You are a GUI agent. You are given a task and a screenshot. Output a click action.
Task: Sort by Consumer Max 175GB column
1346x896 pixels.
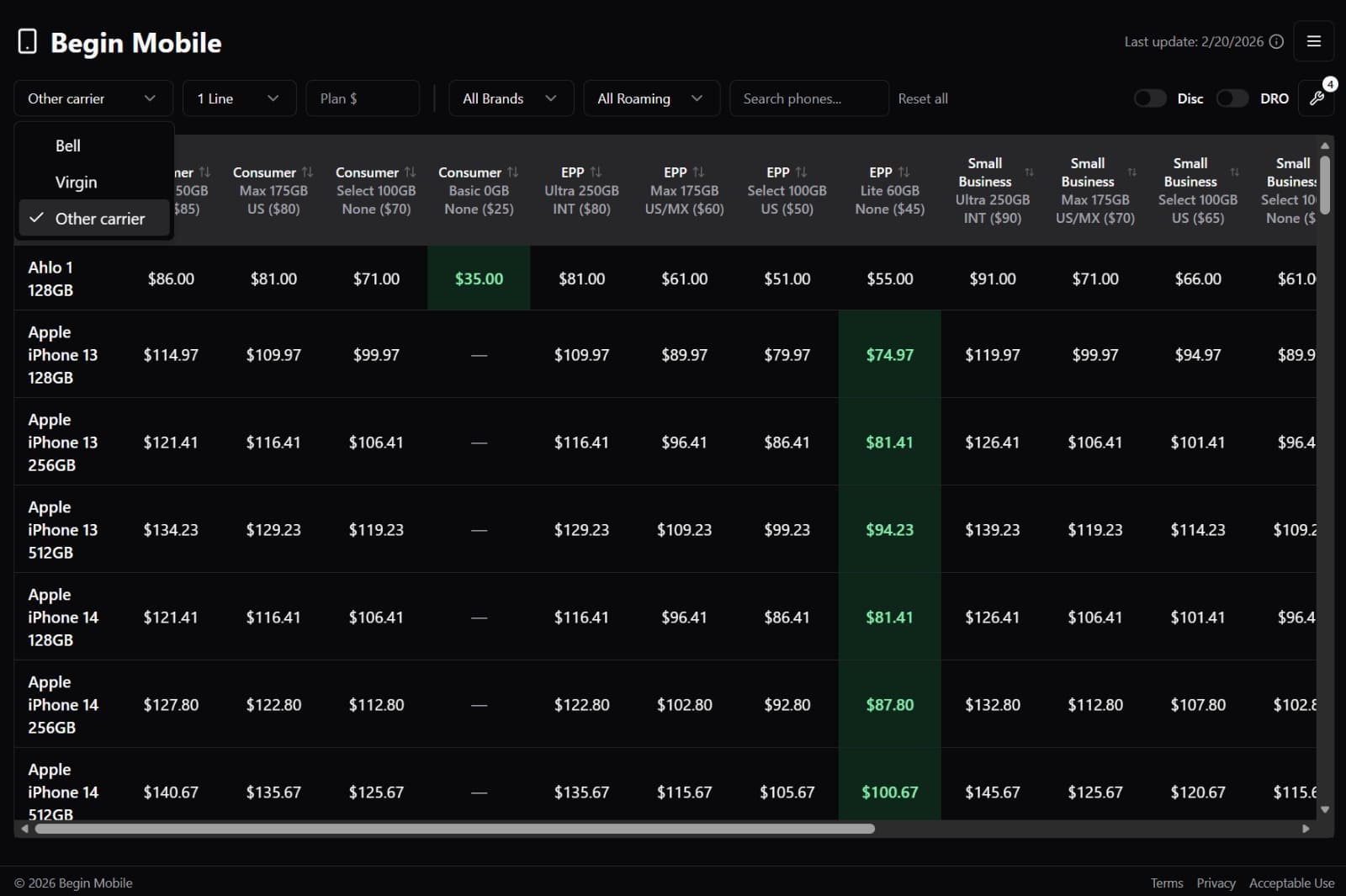point(307,172)
